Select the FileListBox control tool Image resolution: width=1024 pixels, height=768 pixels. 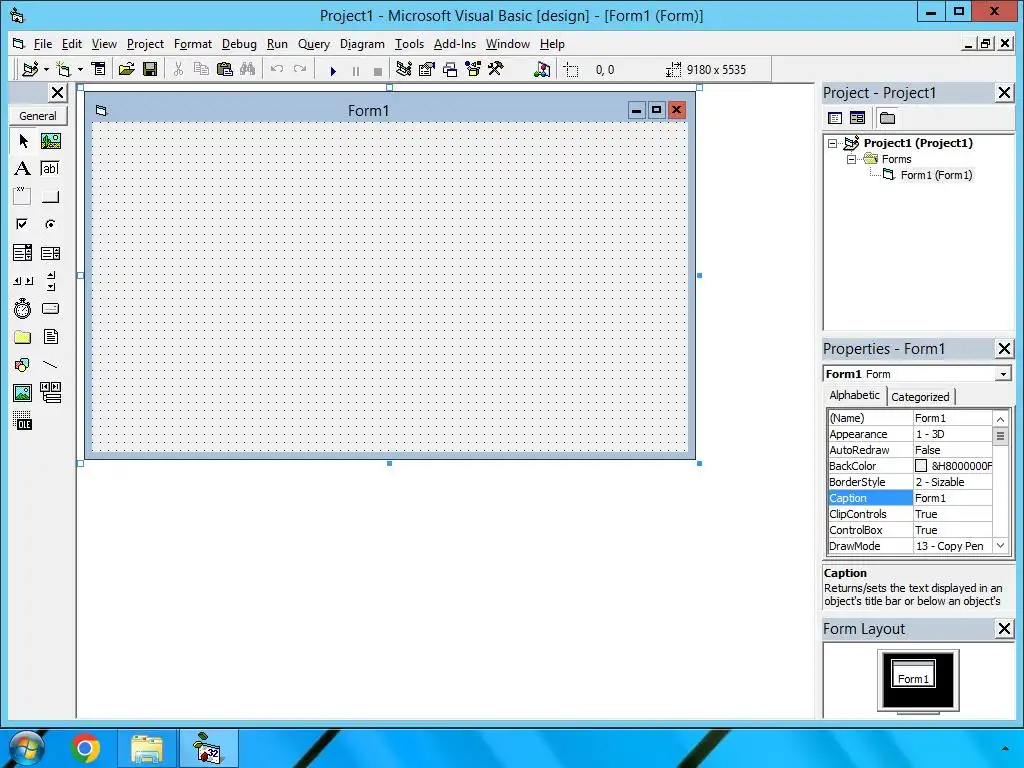50,337
